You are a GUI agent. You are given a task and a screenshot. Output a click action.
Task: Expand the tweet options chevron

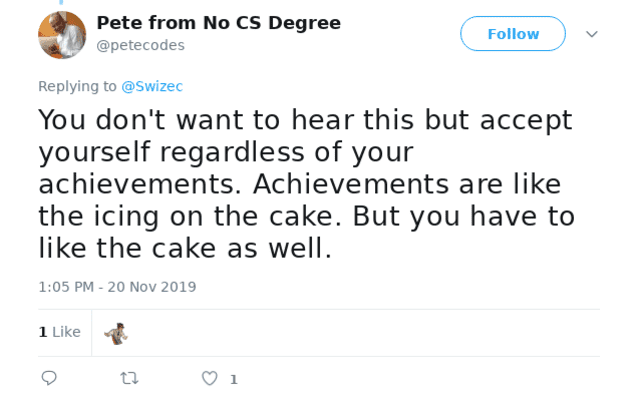pyautogui.click(x=591, y=34)
